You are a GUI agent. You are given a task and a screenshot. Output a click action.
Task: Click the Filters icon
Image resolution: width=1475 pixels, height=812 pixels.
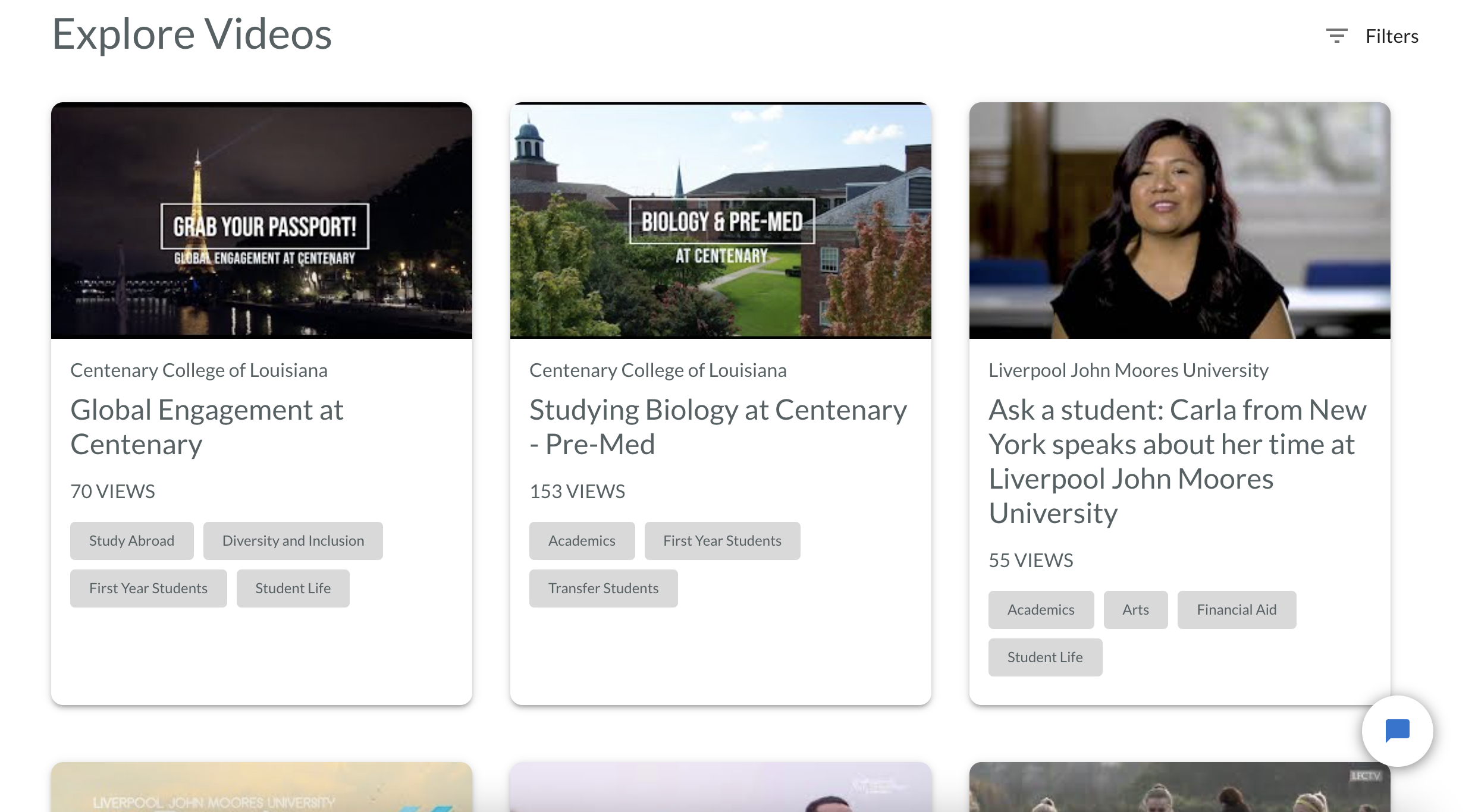point(1336,36)
